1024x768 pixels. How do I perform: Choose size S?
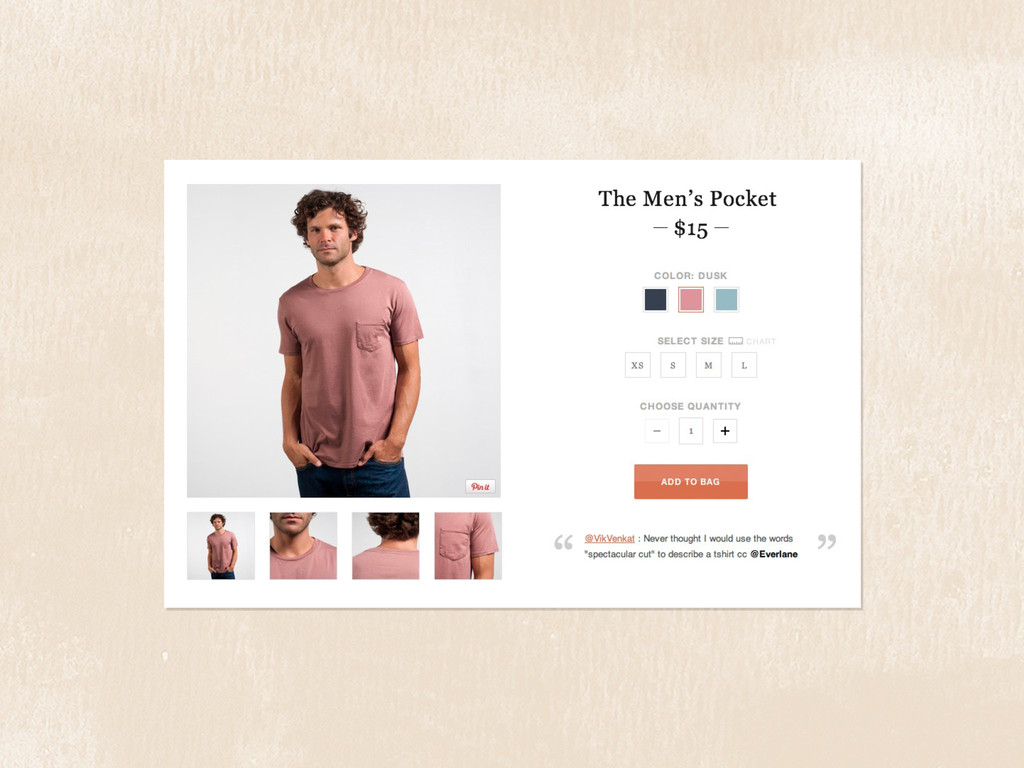tap(673, 365)
